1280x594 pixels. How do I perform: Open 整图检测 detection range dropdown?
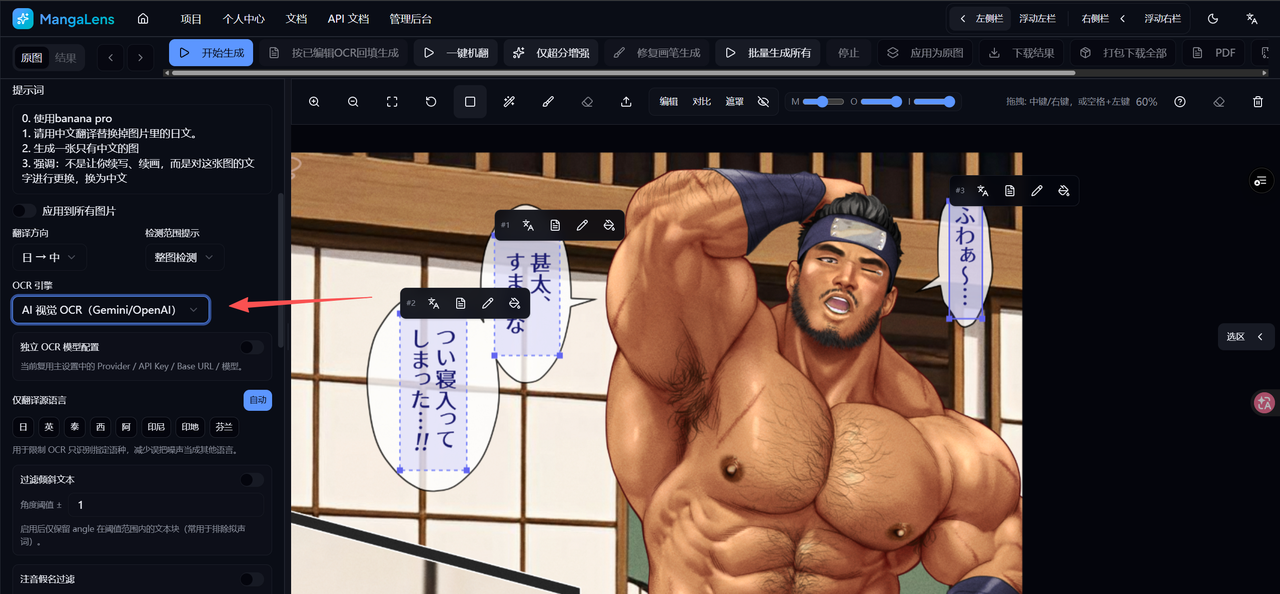[184, 257]
